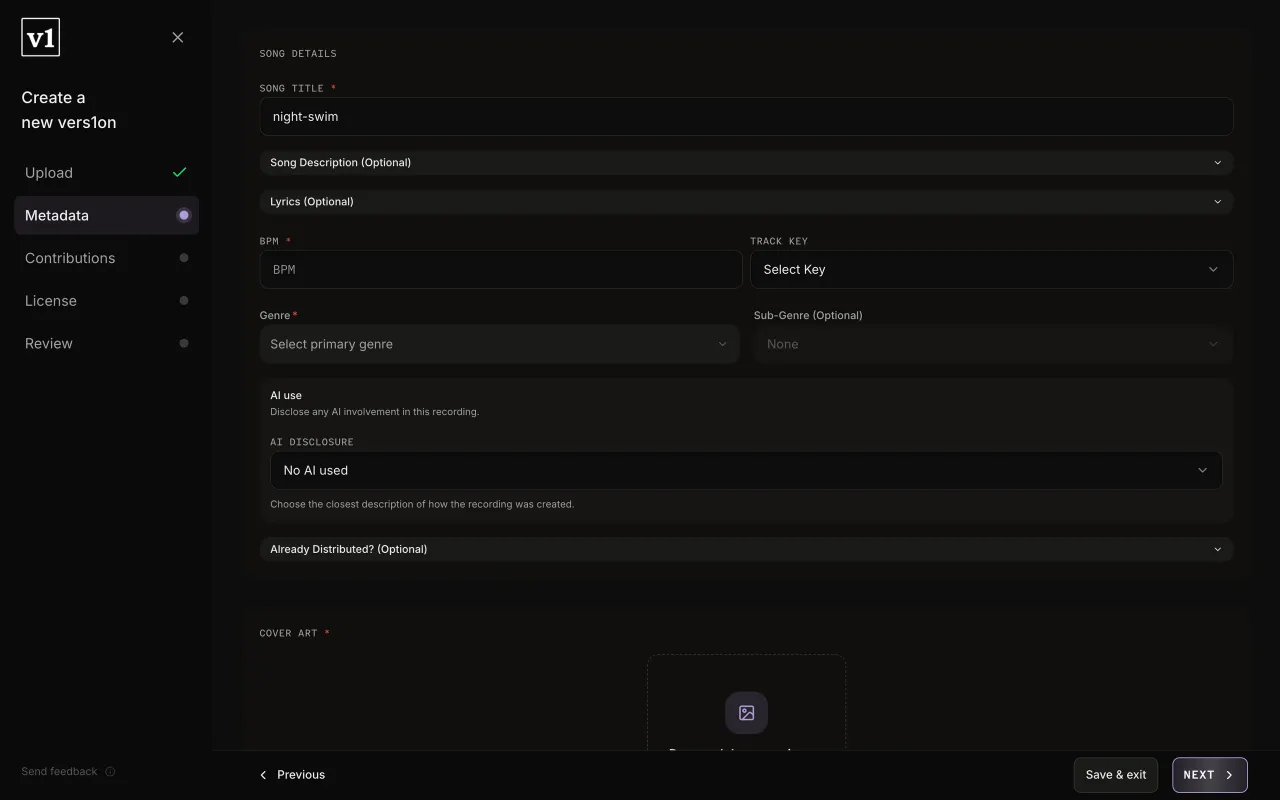Click the 'COVER ART' label
This screenshot has height=800, width=1280.
pos(289,634)
